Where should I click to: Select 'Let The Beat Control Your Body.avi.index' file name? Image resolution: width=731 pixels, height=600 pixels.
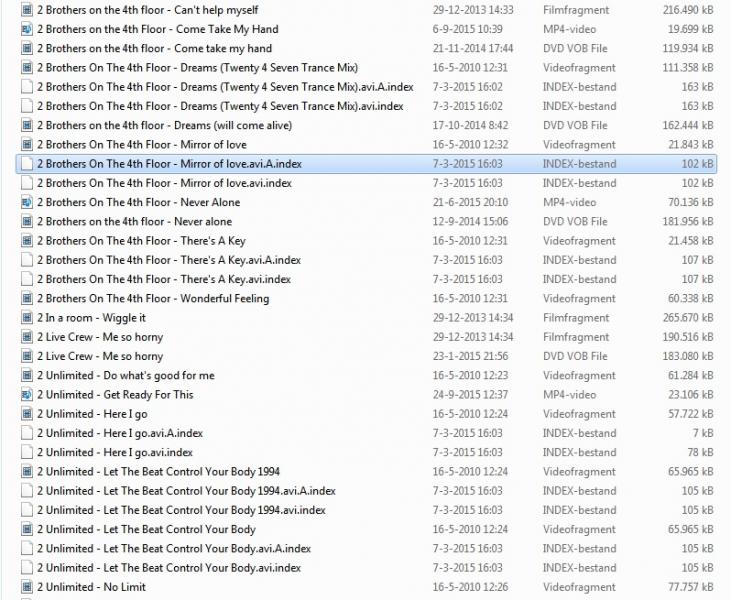[169, 568]
